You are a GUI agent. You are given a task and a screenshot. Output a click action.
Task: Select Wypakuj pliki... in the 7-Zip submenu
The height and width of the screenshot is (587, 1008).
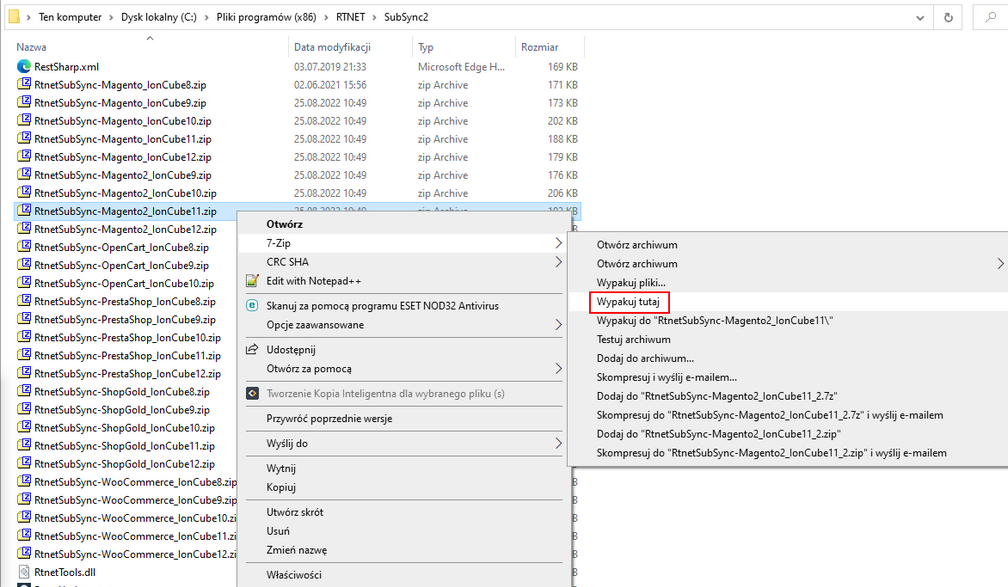[631, 282]
